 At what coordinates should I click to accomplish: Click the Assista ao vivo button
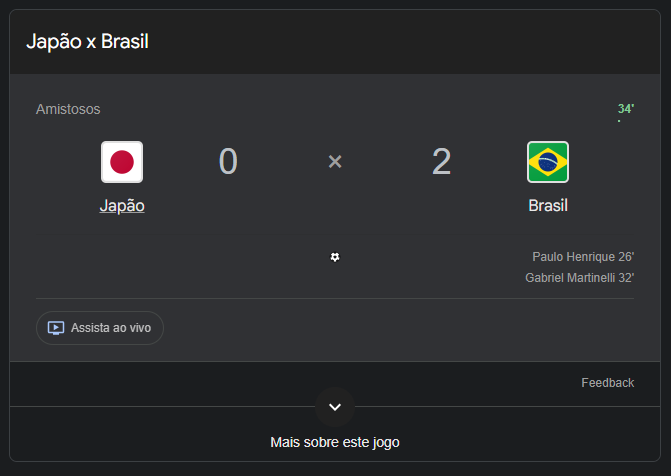(100, 328)
